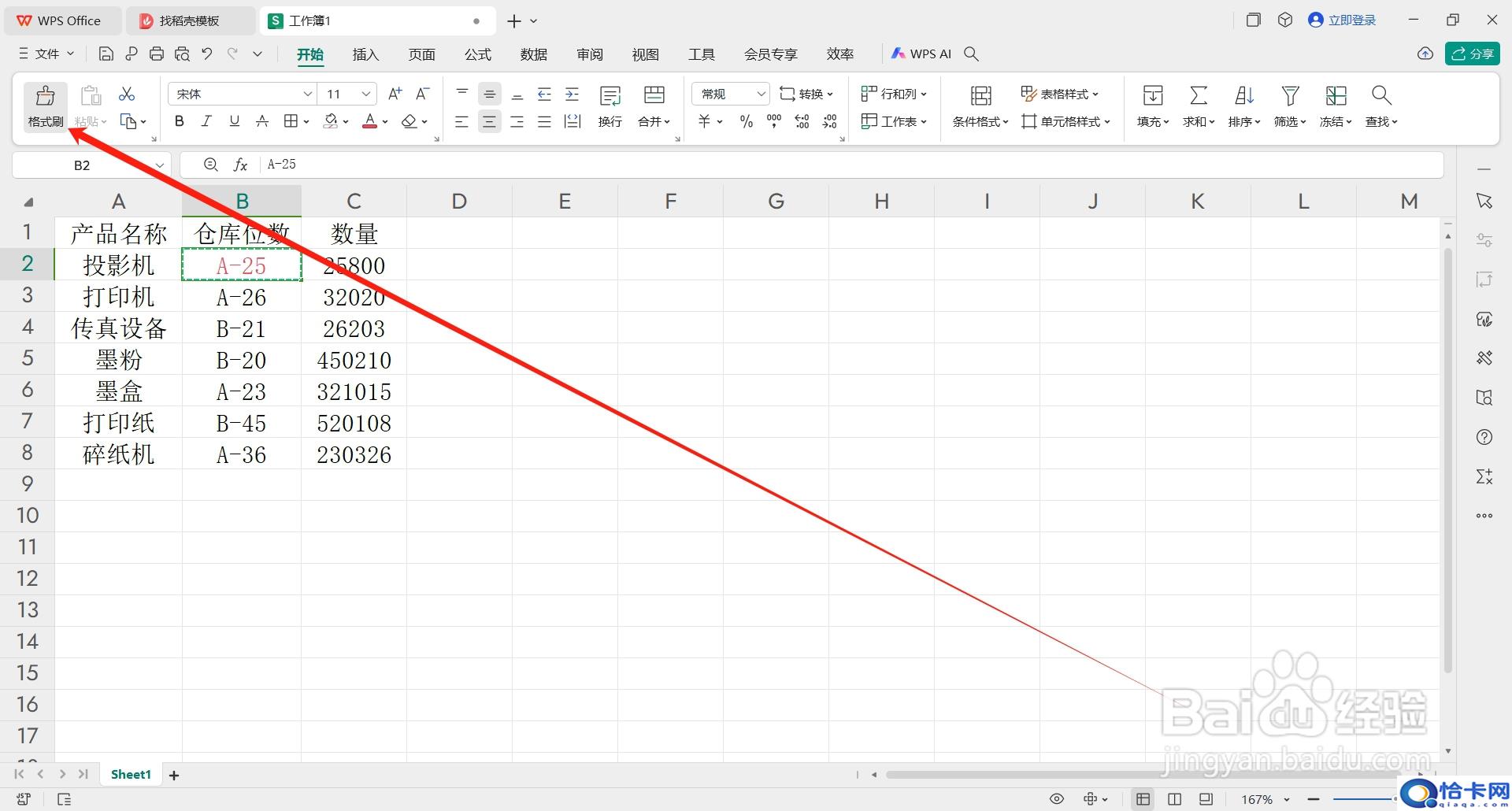The image size is (1512, 811).
Task: Toggle Bold formatting
Action: tap(180, 121)
